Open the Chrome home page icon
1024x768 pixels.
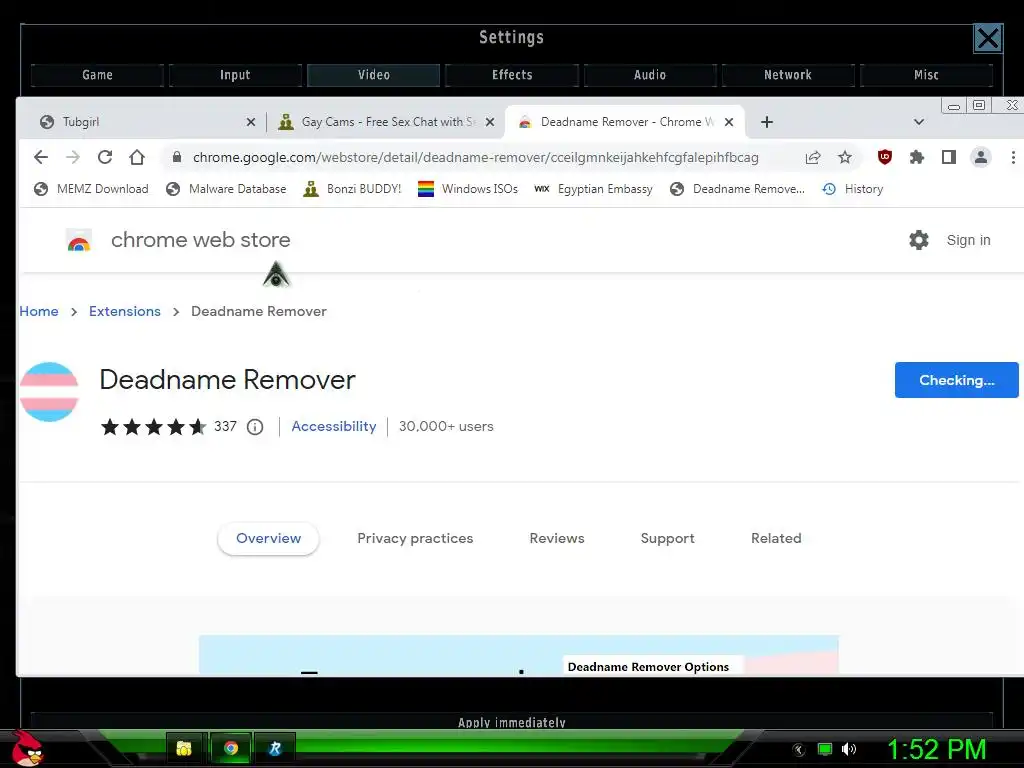click(x=136, y=157)
